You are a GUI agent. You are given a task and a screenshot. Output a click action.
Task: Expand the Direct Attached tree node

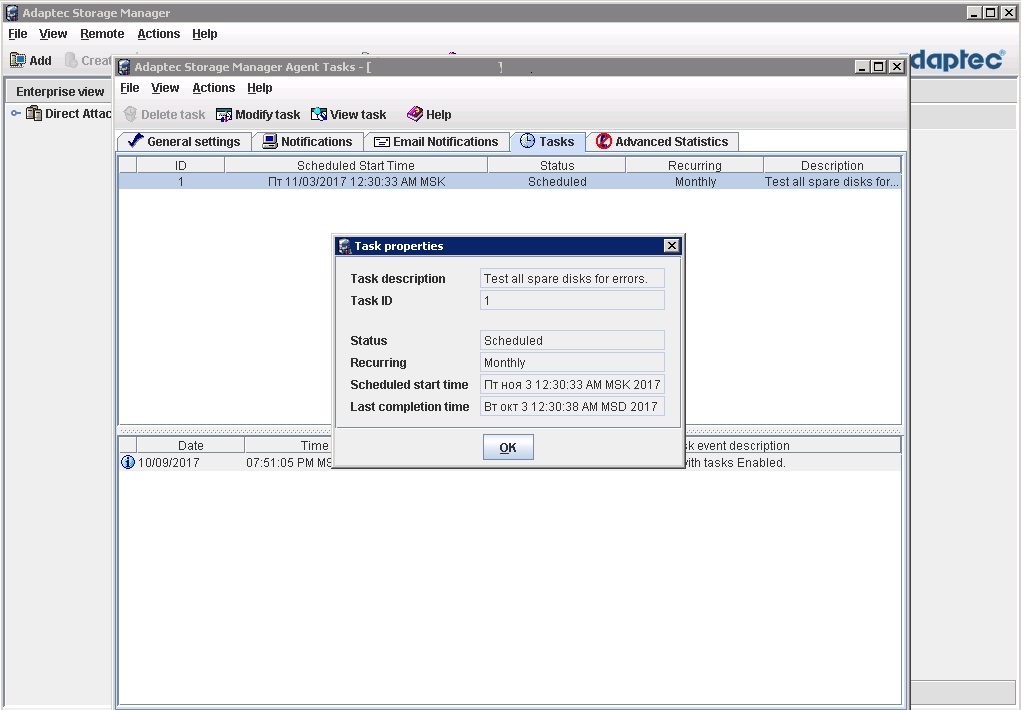pos(16,114)
